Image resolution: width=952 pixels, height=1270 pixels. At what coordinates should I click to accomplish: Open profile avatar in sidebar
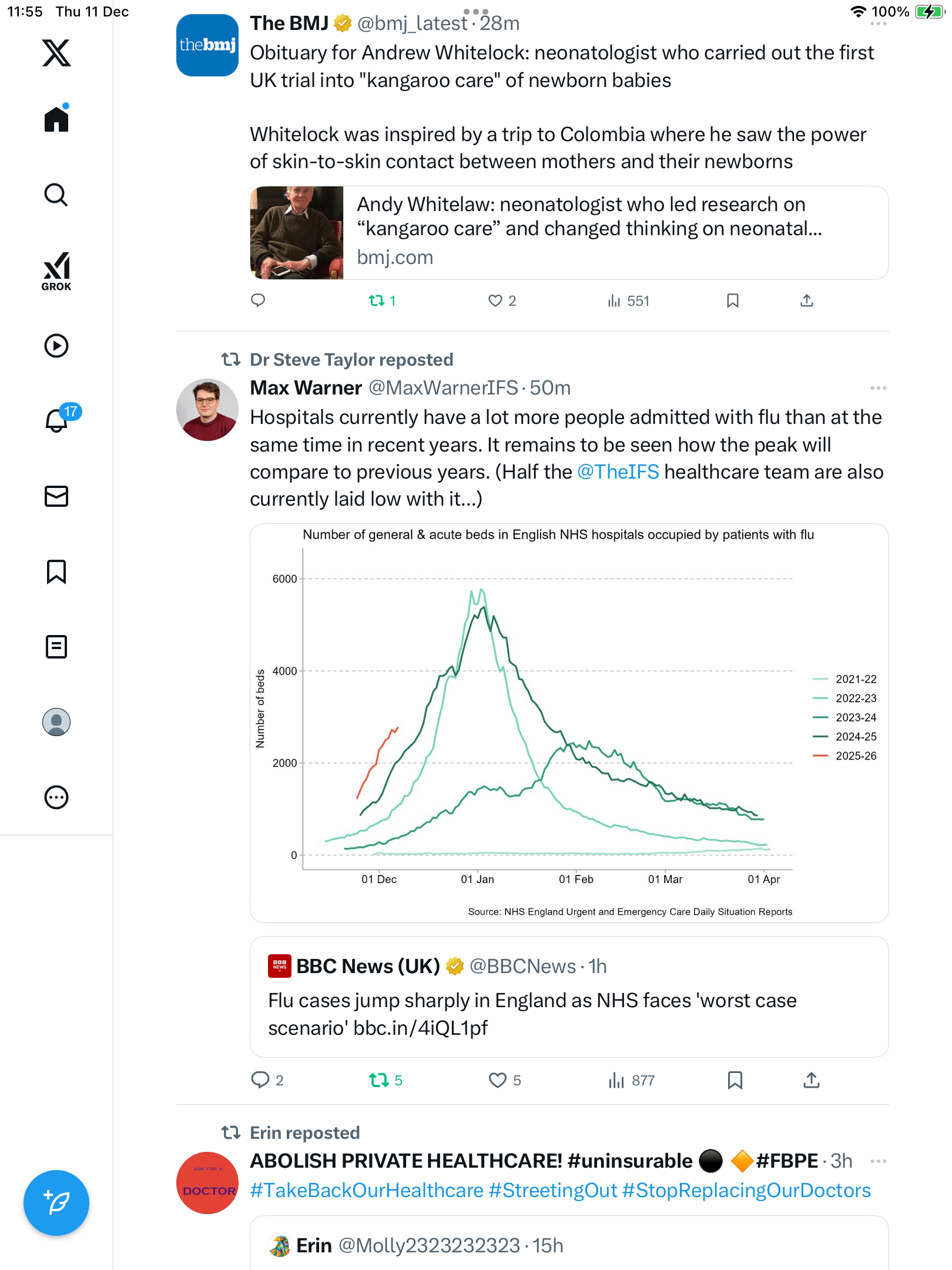tap(56, 722)
